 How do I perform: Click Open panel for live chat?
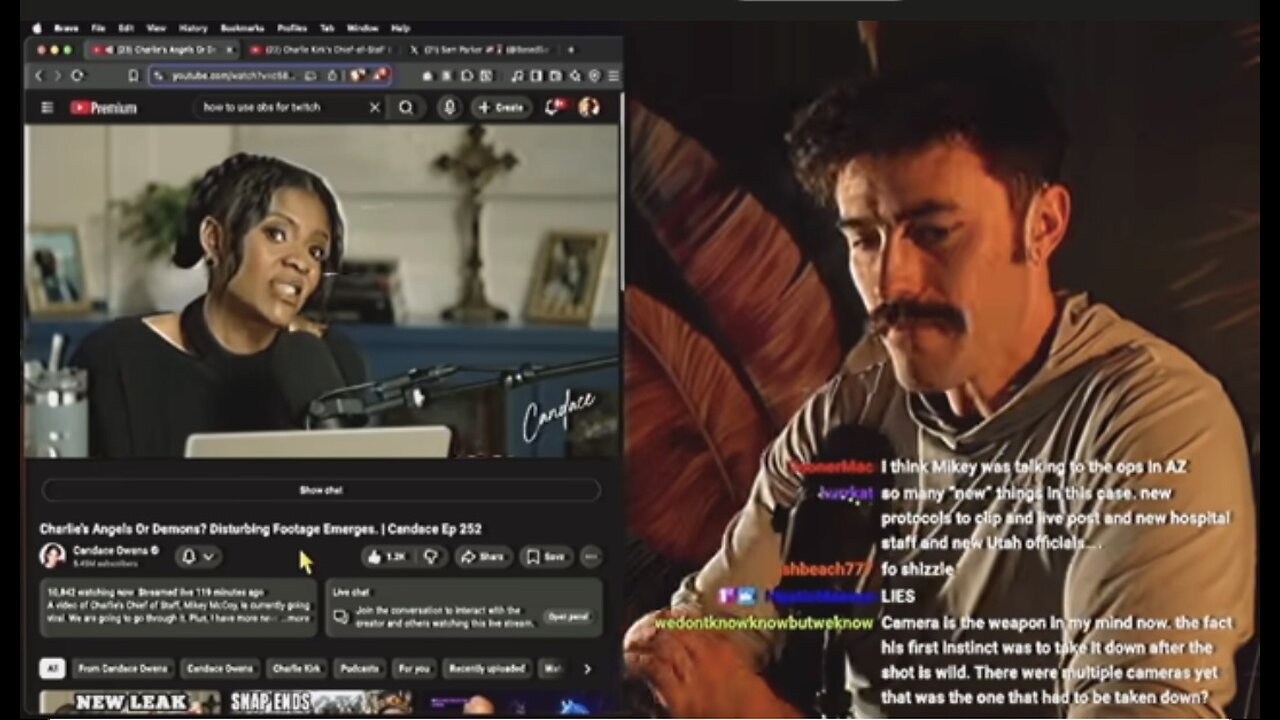pos(568,617)
